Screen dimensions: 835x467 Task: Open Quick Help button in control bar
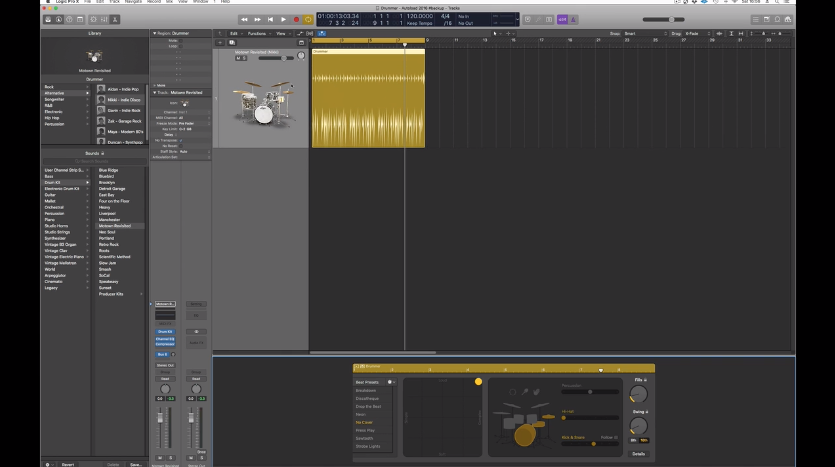point(69,20)
